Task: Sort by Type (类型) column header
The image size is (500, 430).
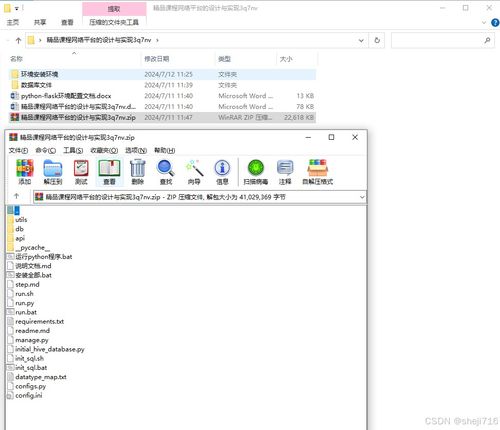Action: (224, 59)
